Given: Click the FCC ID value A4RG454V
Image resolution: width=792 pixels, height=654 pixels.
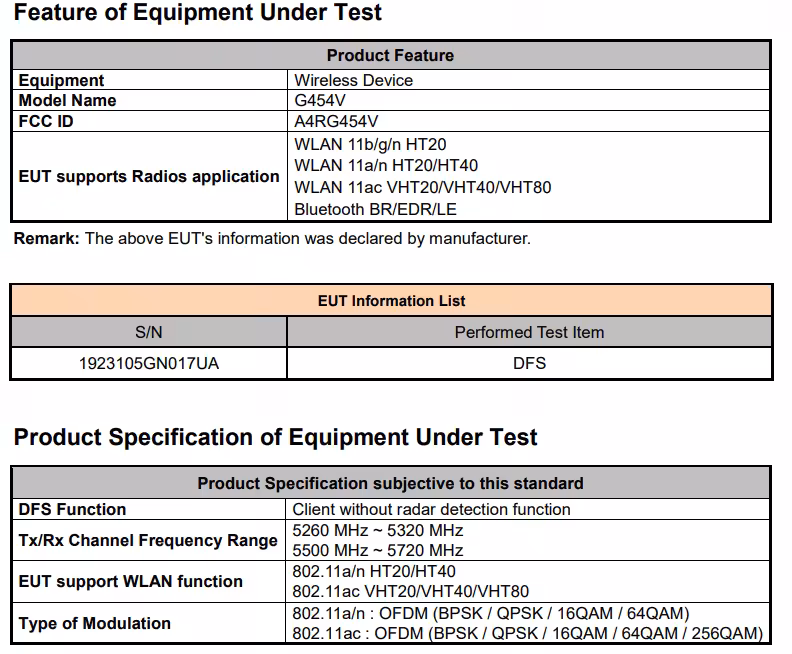Looking at the screenshot, I should click(x=336, y=121).
